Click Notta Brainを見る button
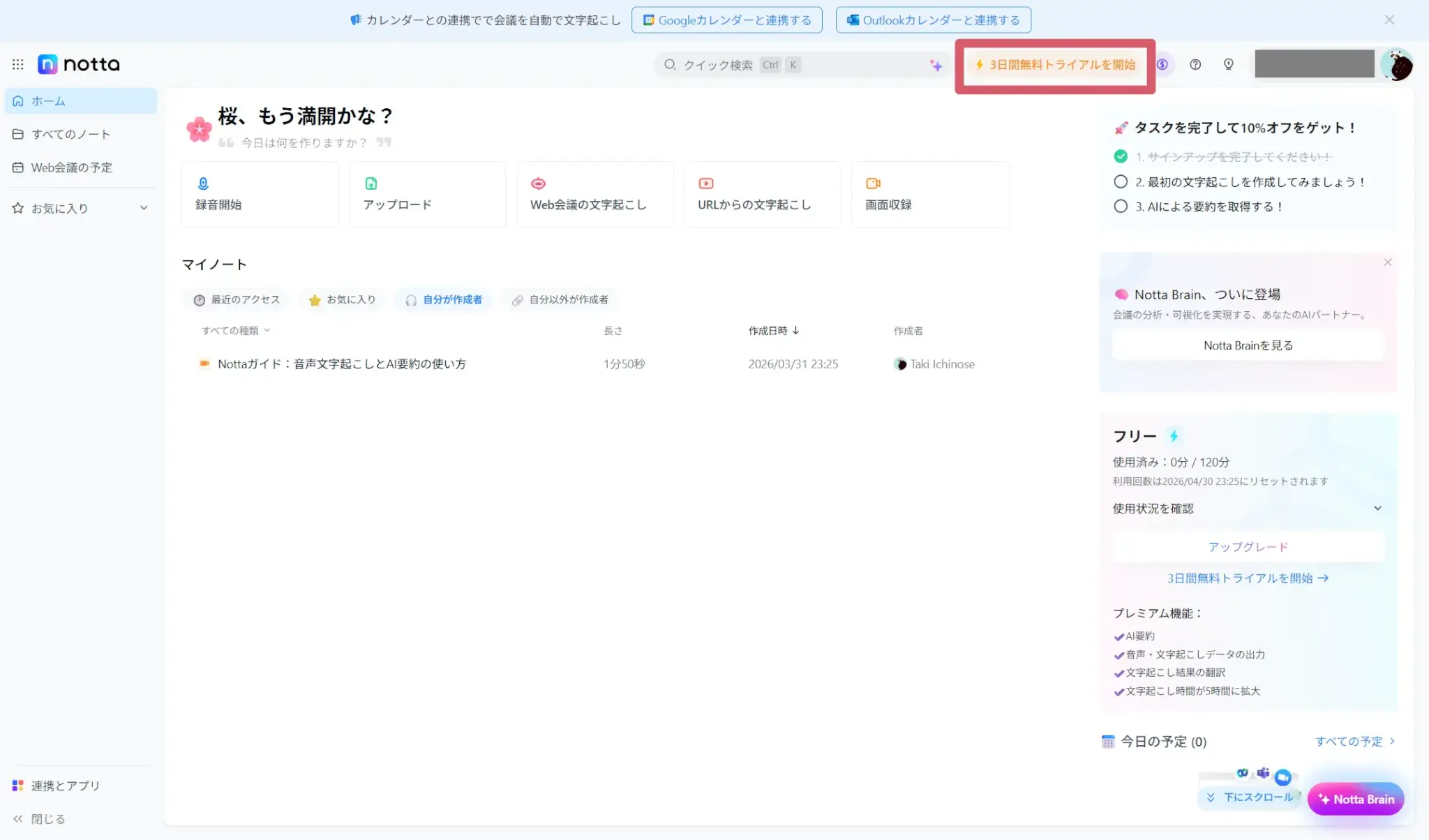Image resolution: width=1429 pixels, height=840 pixels. coord(1248,345)
